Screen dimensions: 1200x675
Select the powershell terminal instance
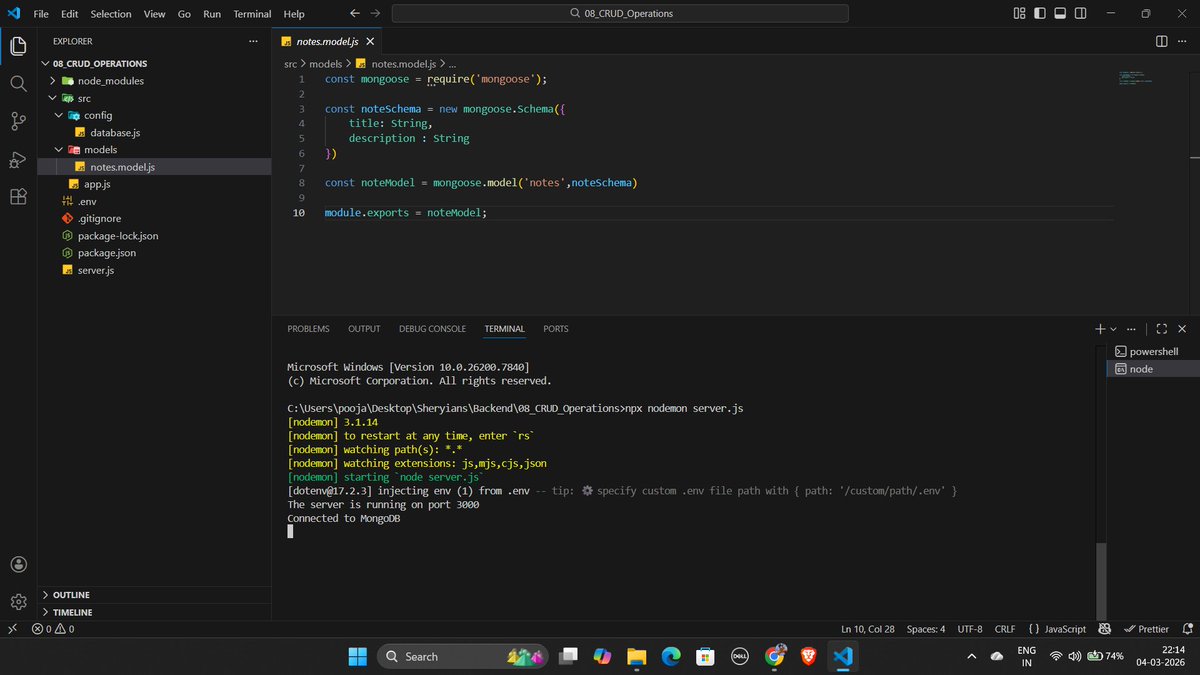pos(1153,352)
